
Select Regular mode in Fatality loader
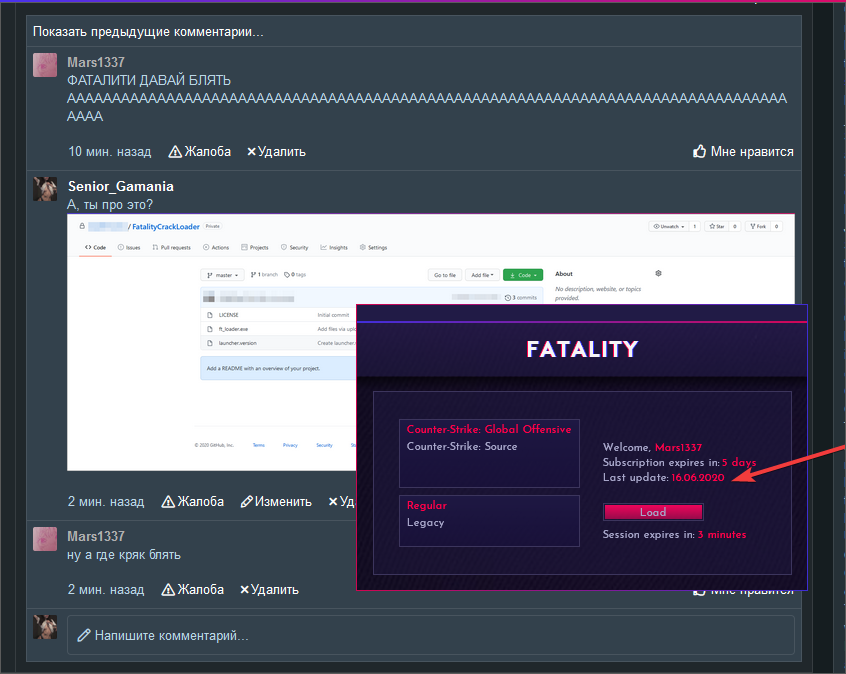[427, 505]
